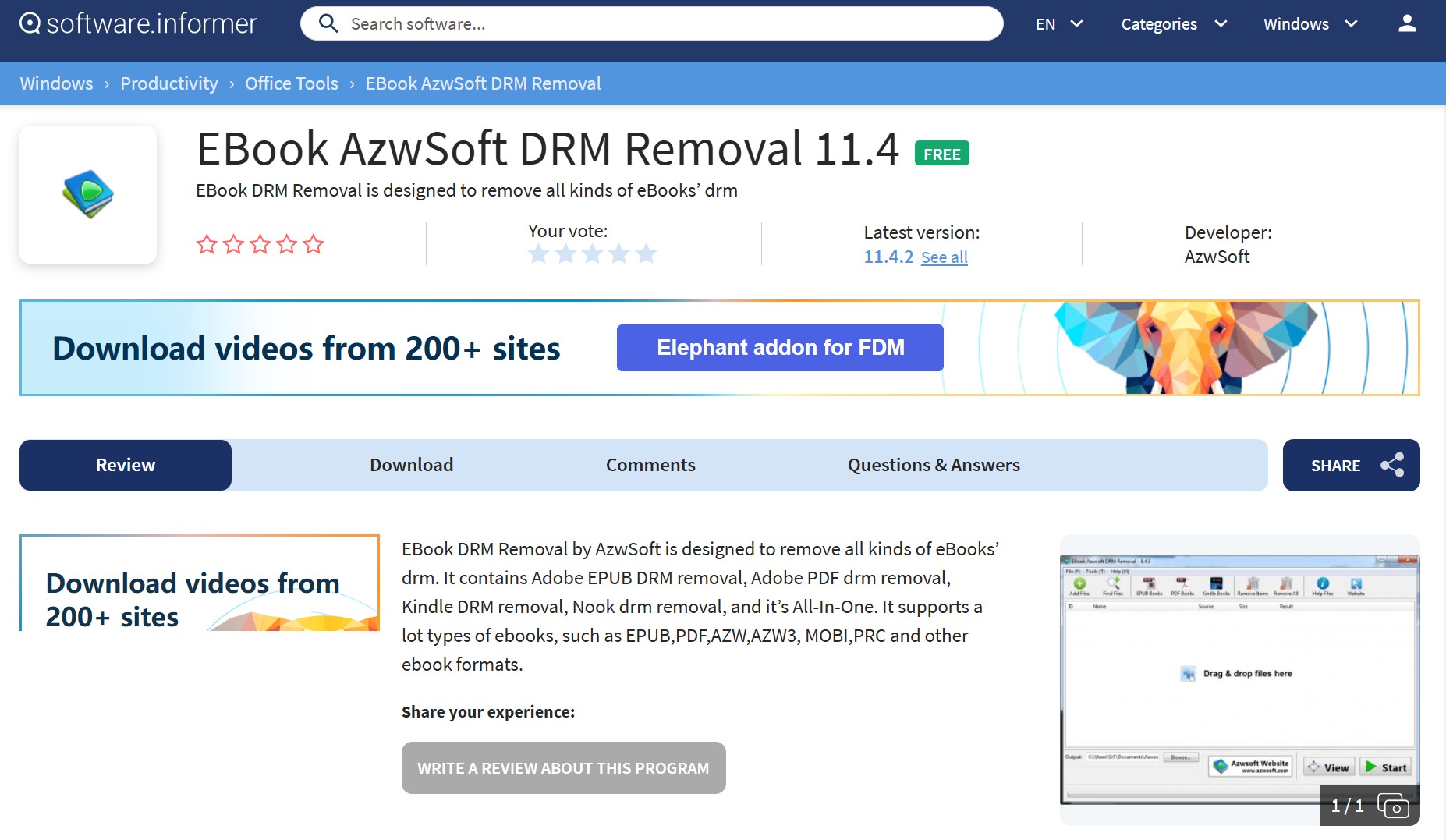1446x840 pixels.
Task: Click fifth red rating star
Action: tap(314, 244)
